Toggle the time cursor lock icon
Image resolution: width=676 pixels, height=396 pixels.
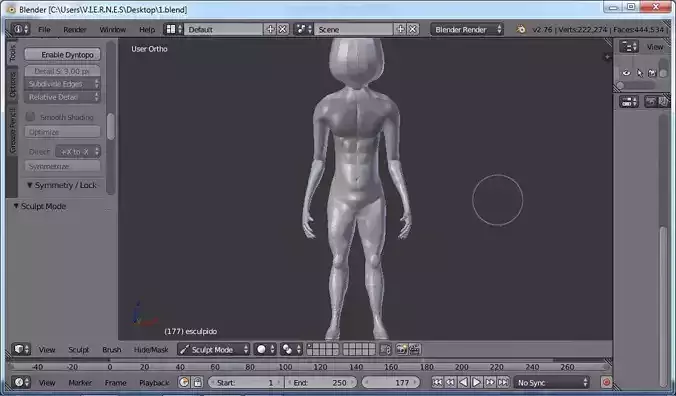(x=197, y=382)
